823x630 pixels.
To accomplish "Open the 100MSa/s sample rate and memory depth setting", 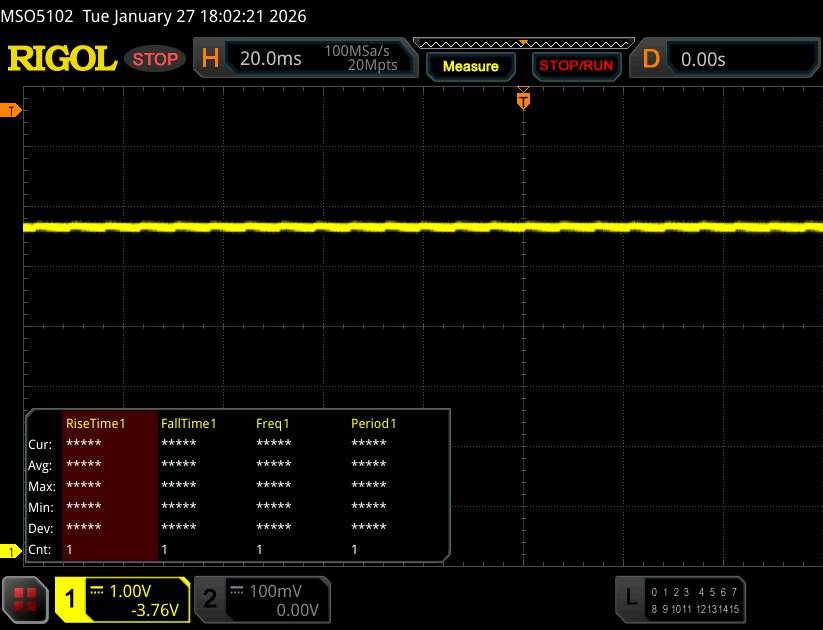I will [x=361, y=58].
